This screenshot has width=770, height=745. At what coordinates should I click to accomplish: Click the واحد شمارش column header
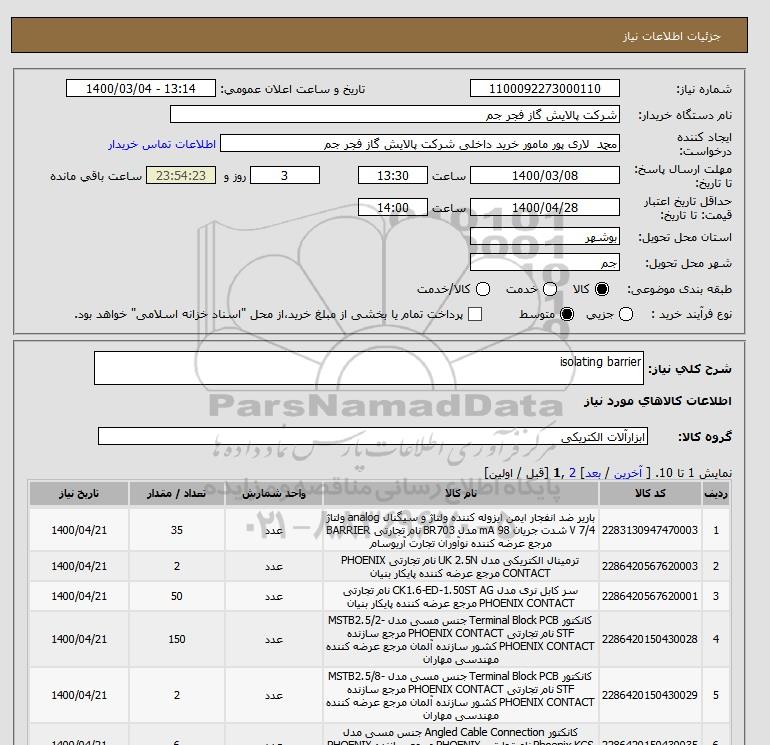(x=274, y=494)
